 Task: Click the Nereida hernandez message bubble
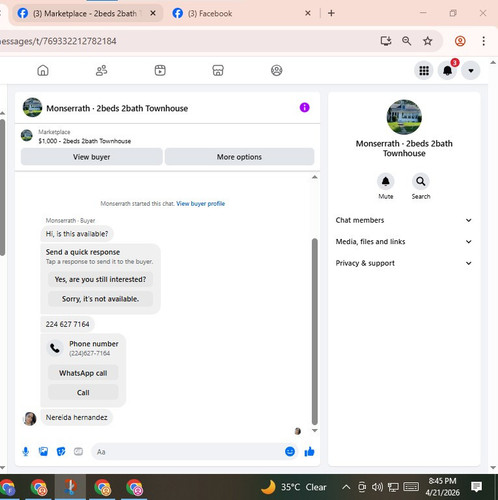coord(77,417)
